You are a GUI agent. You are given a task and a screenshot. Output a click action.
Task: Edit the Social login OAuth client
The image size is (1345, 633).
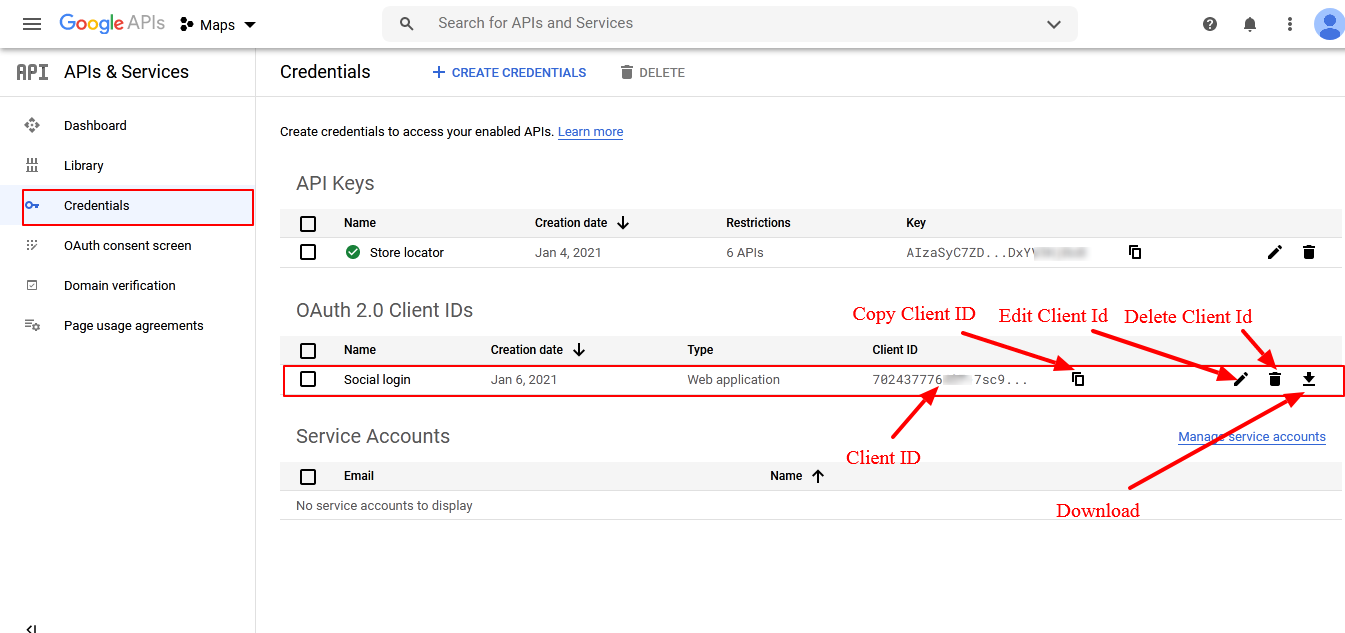point(1241,379)
